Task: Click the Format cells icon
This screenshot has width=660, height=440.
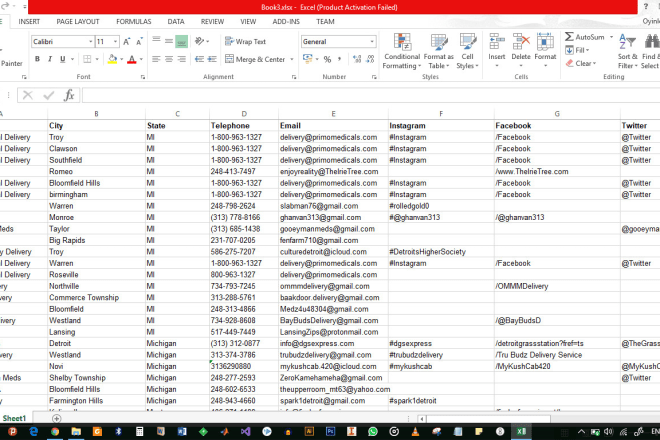Action: [545, 42]
